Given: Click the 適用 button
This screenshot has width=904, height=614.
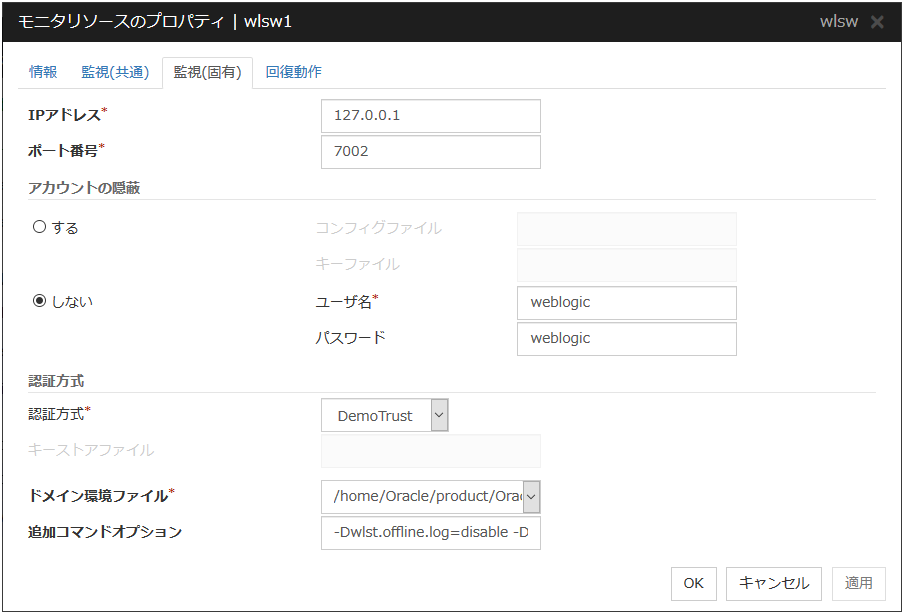Looking at the screenshot, I should (x=858, y=583).
